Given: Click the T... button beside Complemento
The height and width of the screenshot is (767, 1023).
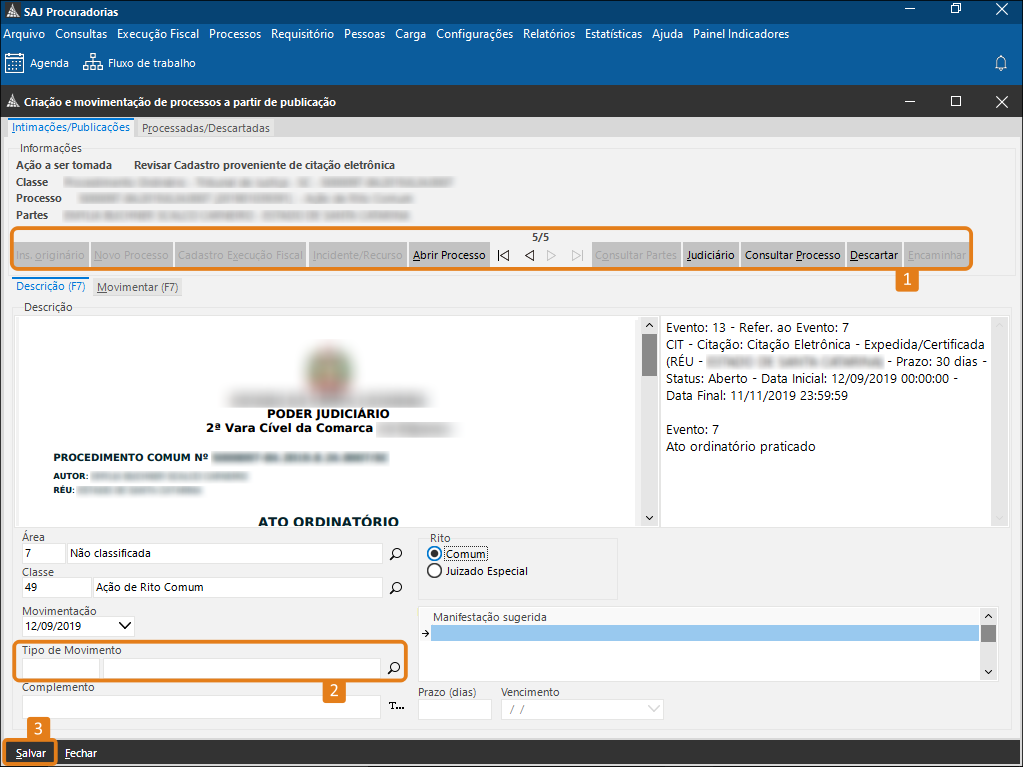Looking at the screenshot, I should (396, 706).
